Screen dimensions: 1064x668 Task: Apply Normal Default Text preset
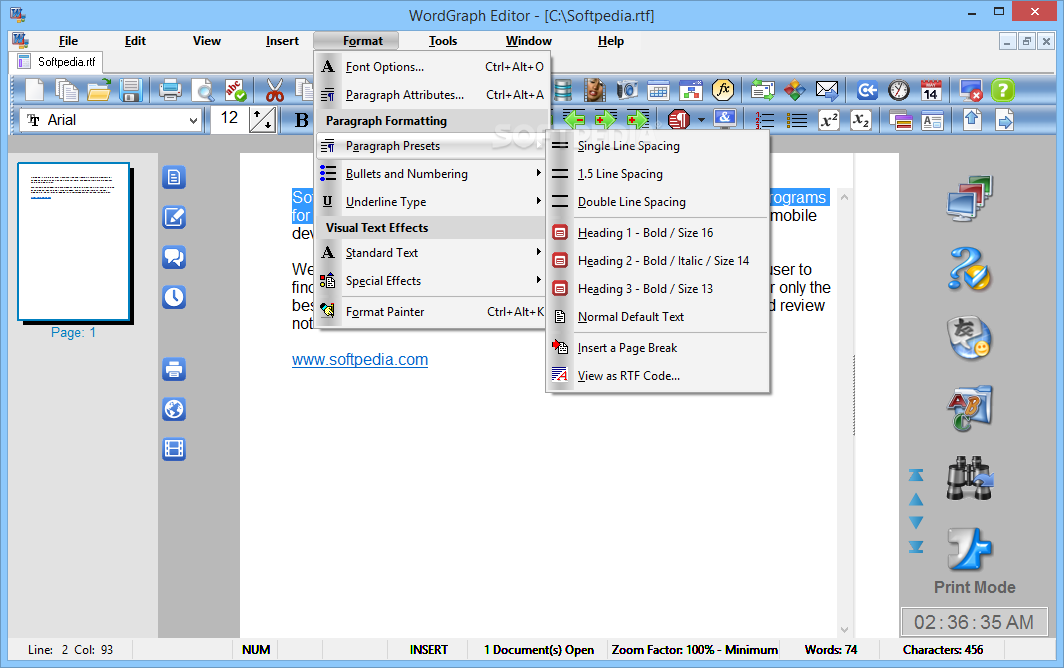658,317
